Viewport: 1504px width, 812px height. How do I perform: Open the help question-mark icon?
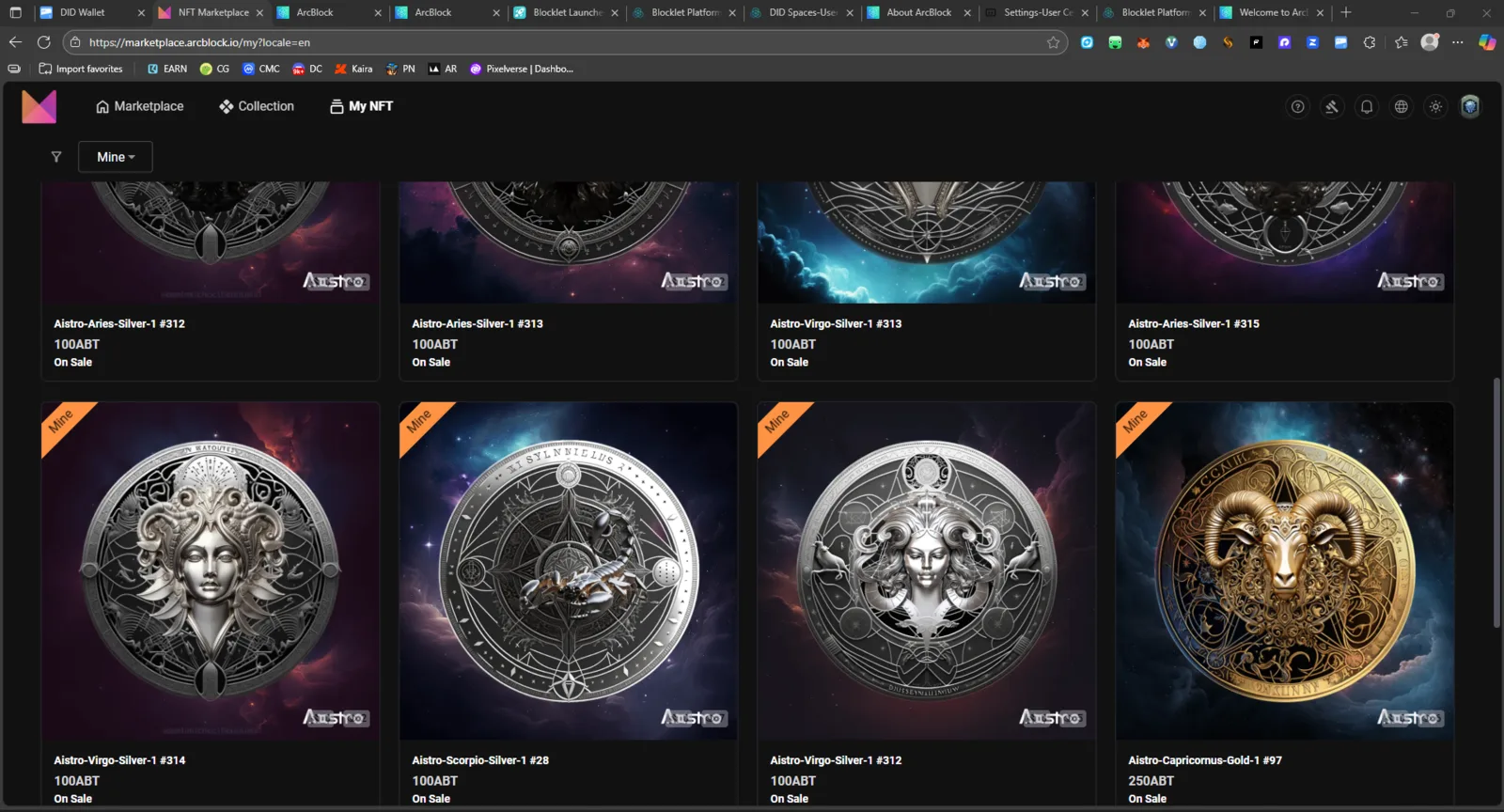click(1297, 107)
